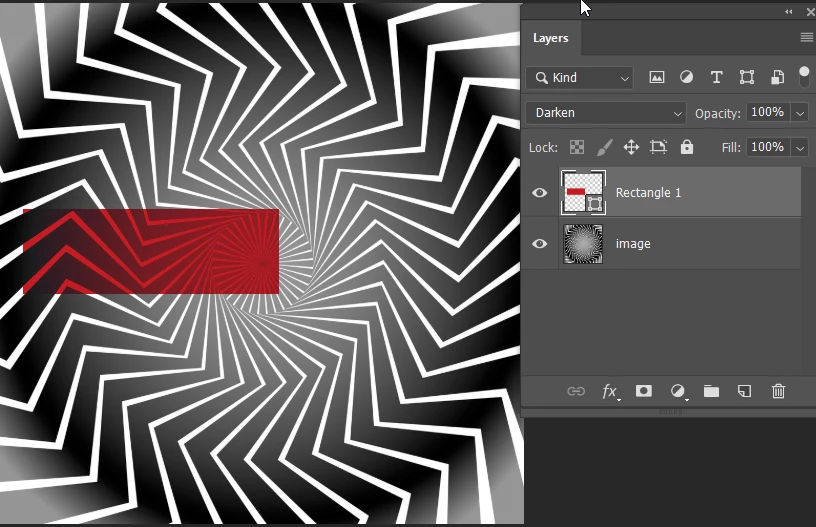The height and width of the screenshot is (527, 816).
Task: Delete layer with trash icon
Action: [x=779, y=391]
